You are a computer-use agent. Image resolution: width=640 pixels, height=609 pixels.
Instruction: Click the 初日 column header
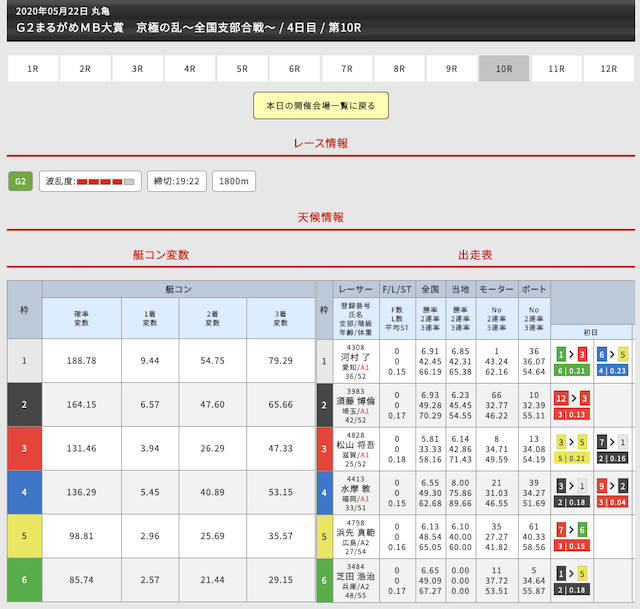591,332
